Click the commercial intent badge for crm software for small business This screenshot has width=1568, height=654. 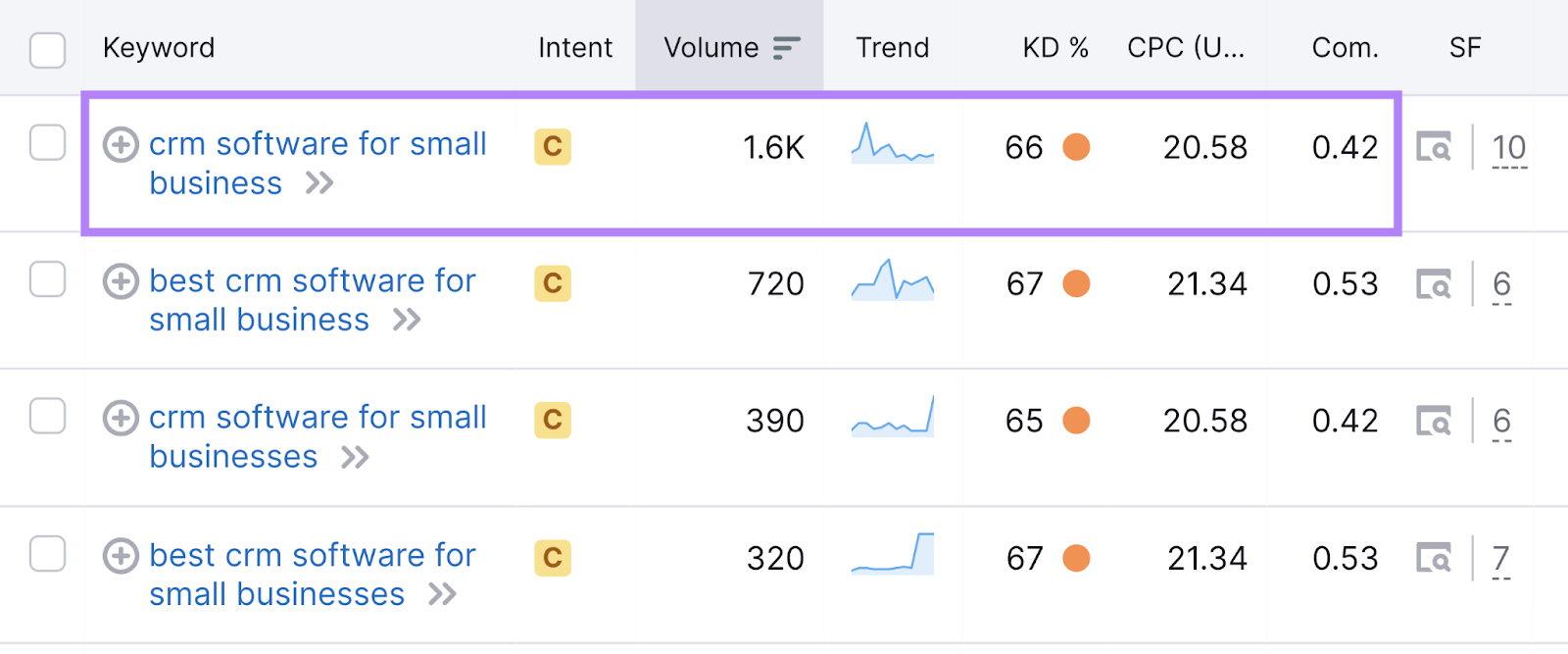552,147
